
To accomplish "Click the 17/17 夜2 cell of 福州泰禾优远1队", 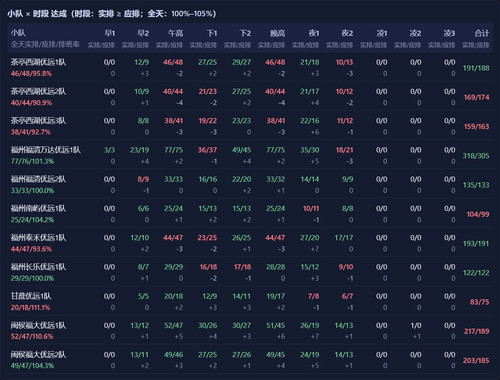I will [344, 238].
